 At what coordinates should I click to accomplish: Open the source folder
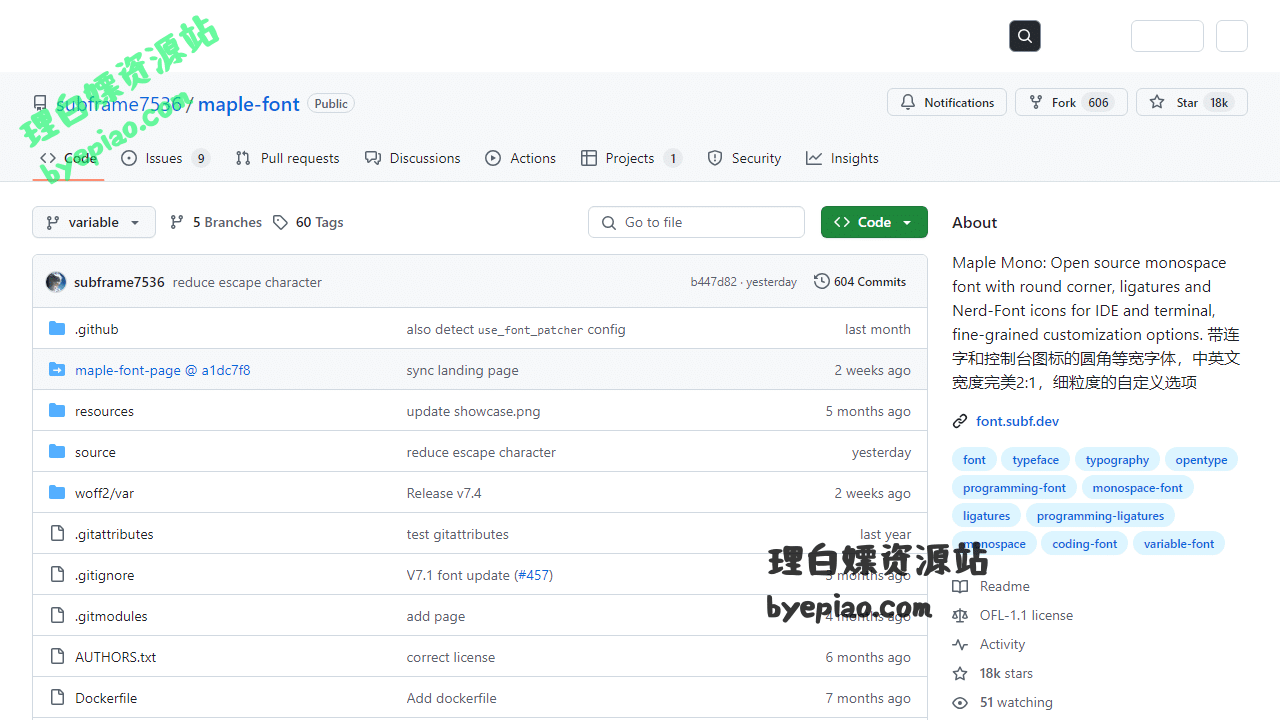coord(95,452)
